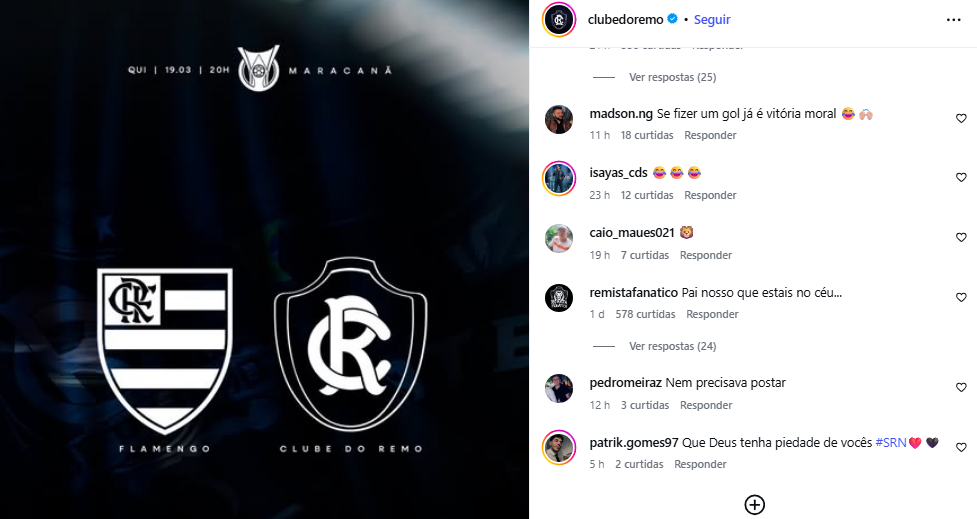Reply to pedromeiraz's comment via Responder
The image size is (977, 519).
click(706, 405)
